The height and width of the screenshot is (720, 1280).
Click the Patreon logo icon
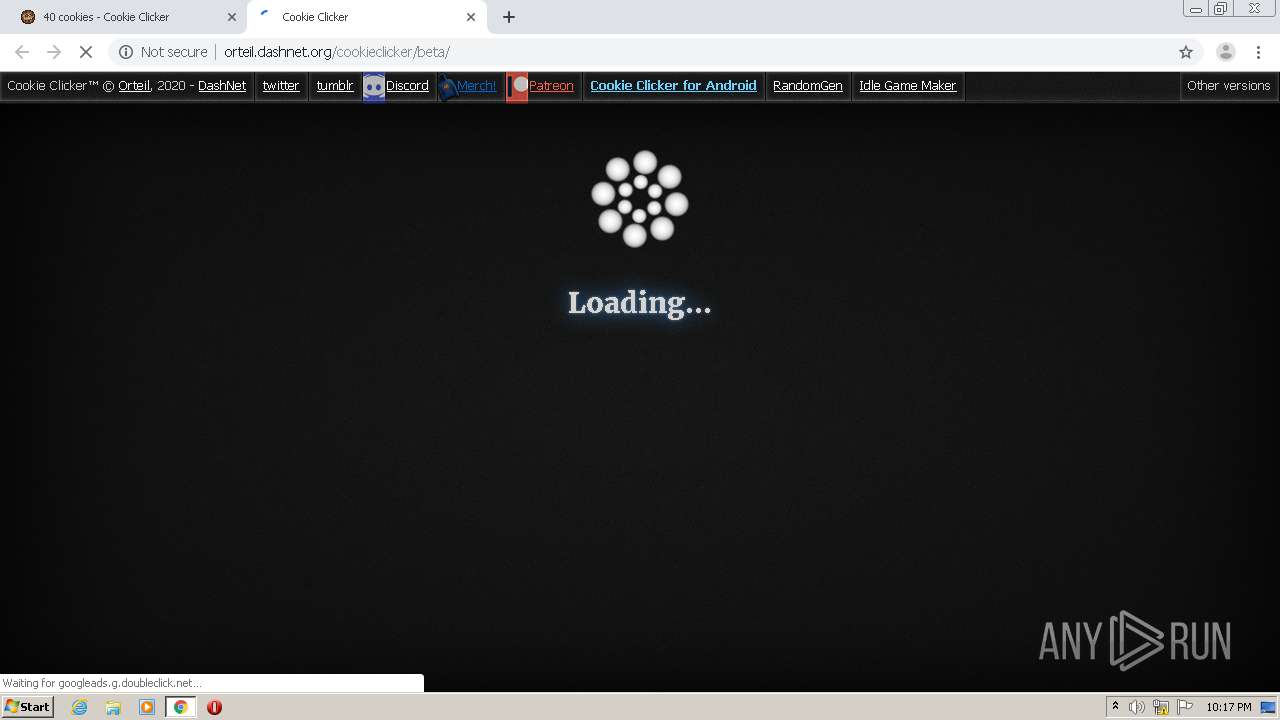pos(517,87)
